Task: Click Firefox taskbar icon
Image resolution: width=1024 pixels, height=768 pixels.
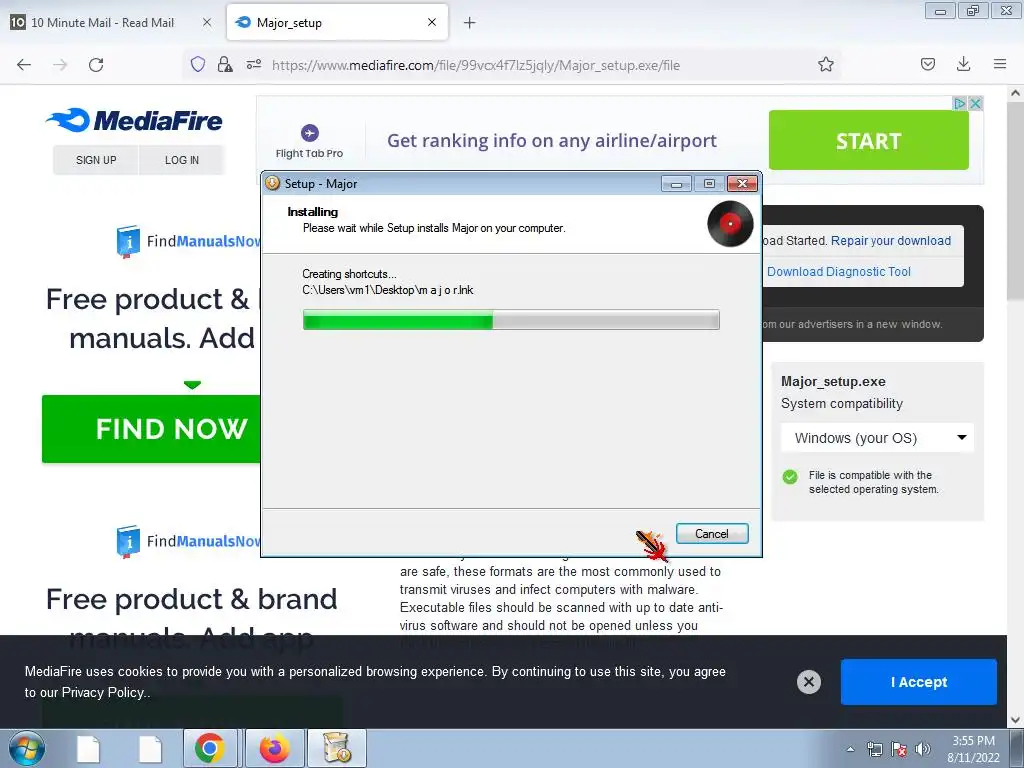Action: click(274, 748)
